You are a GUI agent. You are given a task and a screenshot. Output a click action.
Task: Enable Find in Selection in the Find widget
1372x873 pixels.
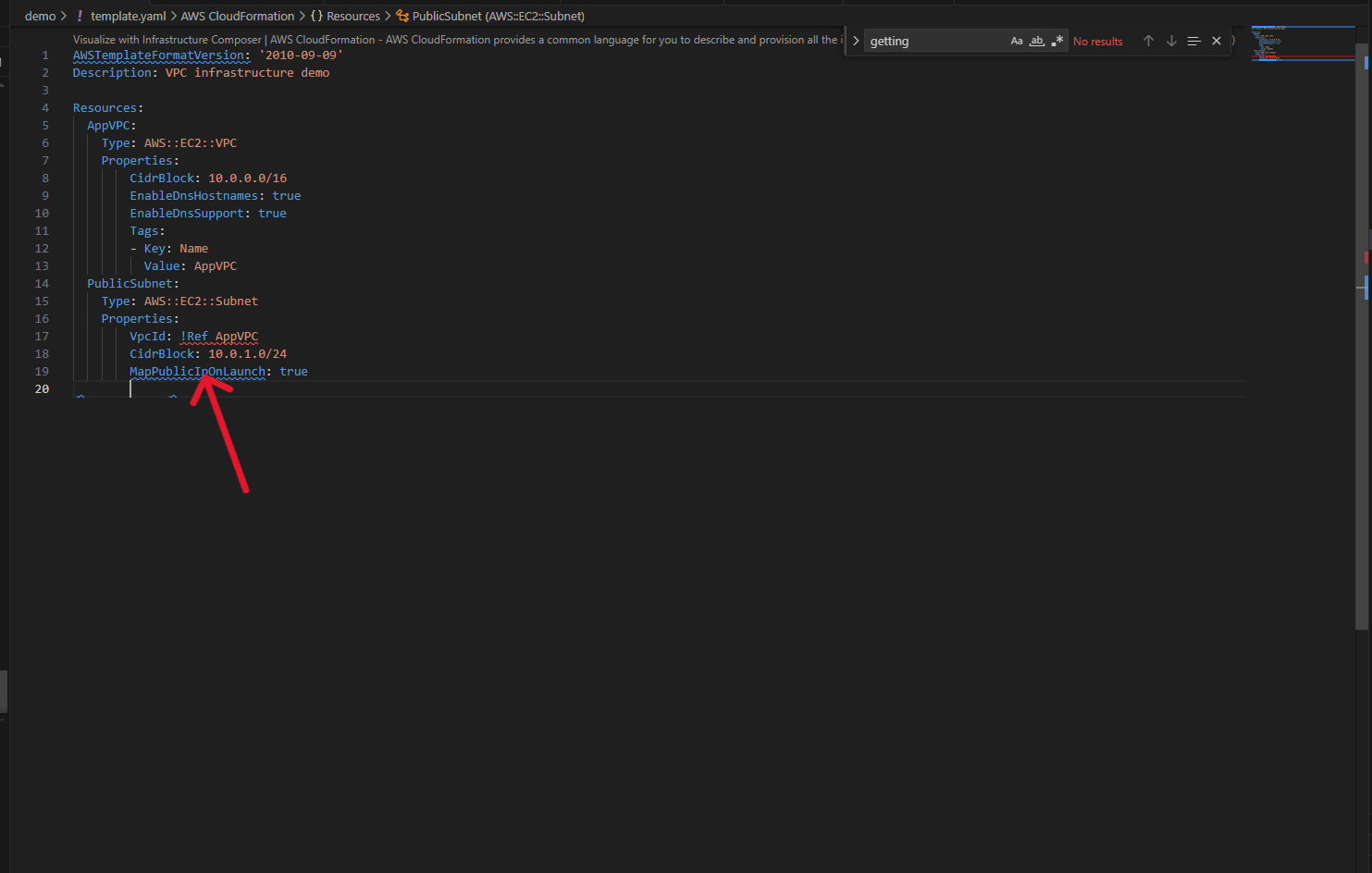coord(1193,41)
